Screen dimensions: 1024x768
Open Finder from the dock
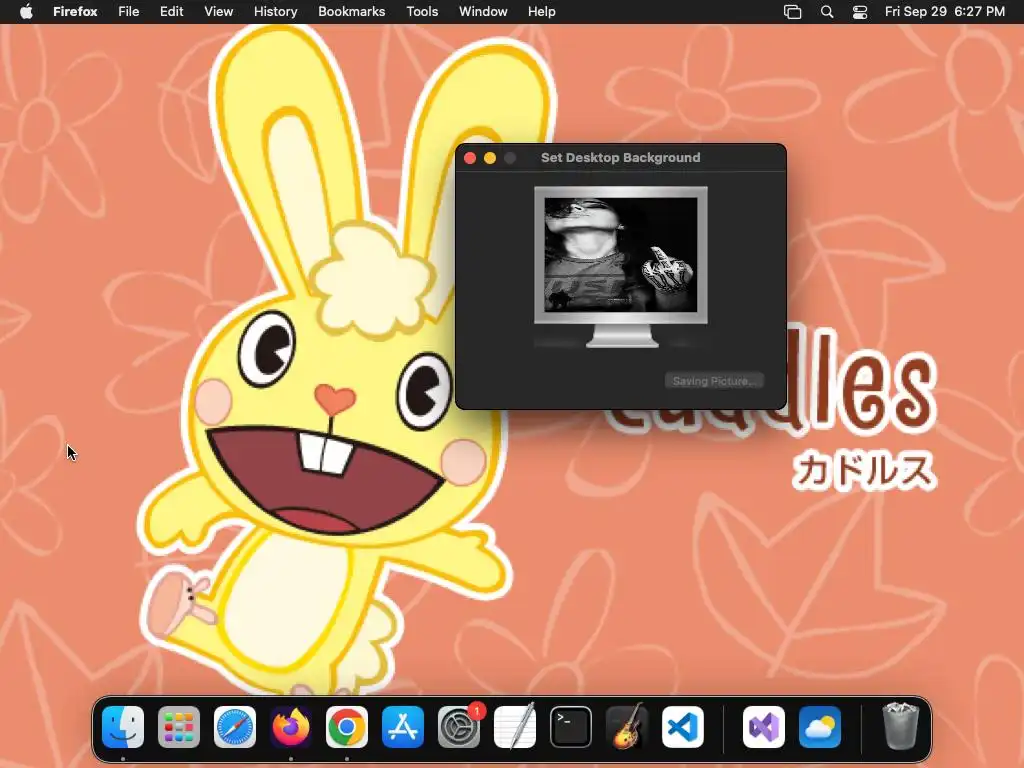point(123,727)
